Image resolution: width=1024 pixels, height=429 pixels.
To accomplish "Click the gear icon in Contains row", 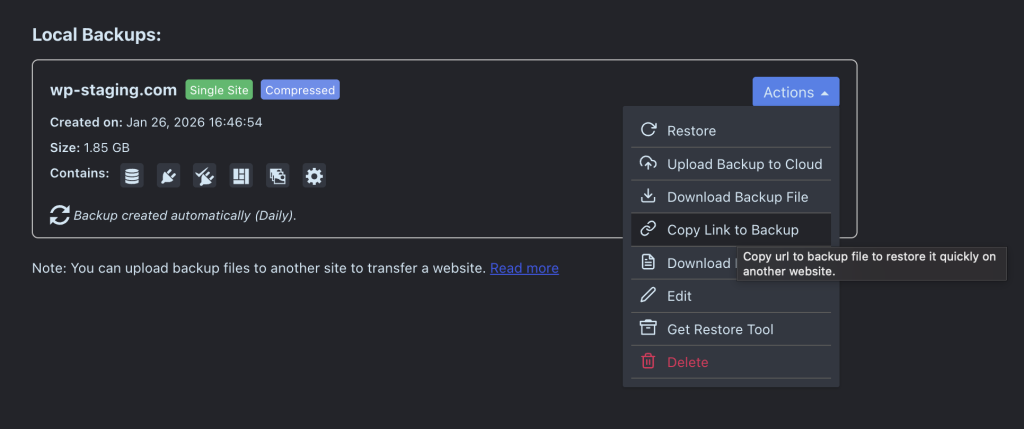I will click(314, 177).
